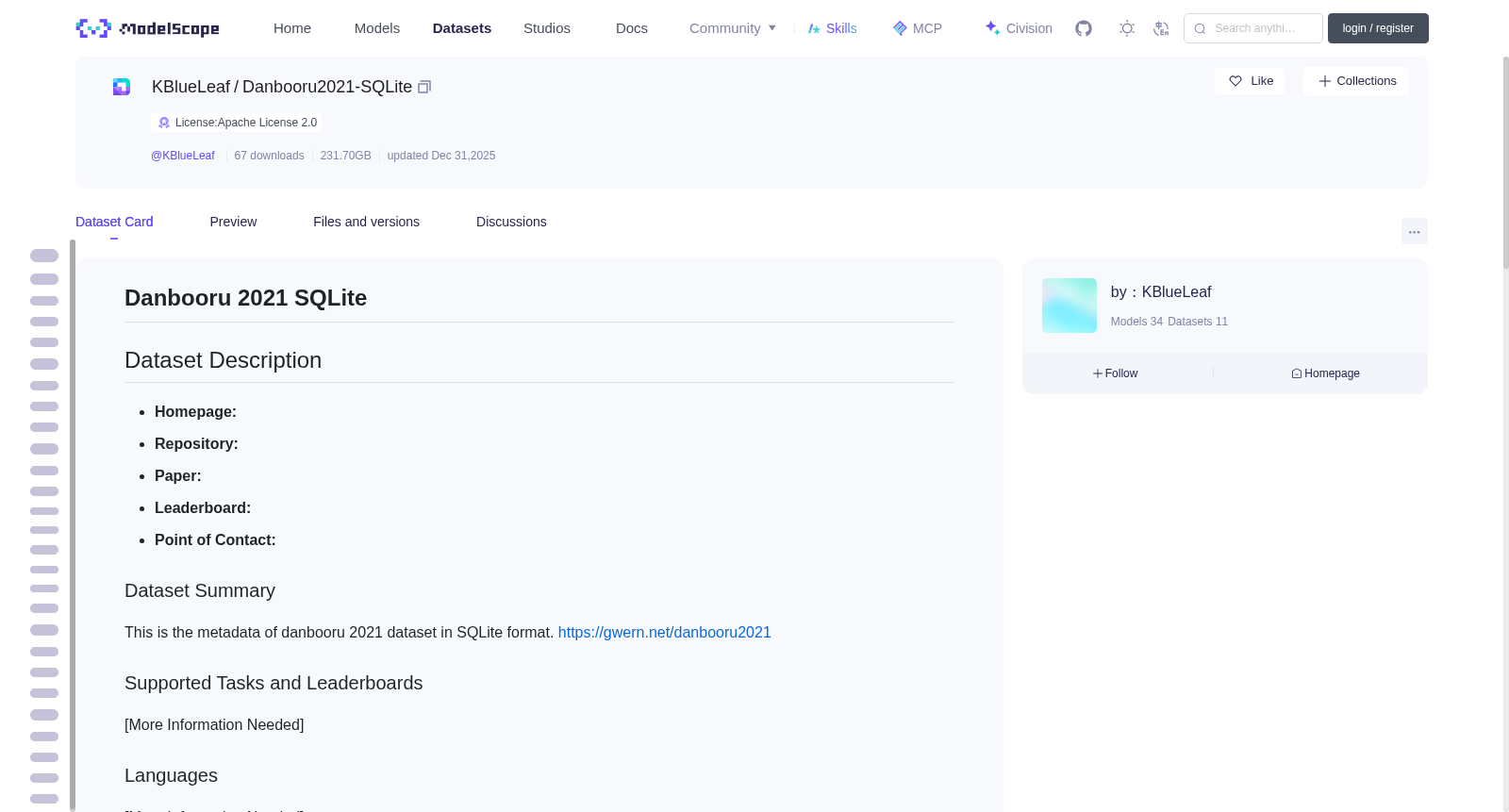Click the 'Datasets 11' count
Viewport: 1509px width, 812px height.
pyautogui.click(x=1198, y=322)
